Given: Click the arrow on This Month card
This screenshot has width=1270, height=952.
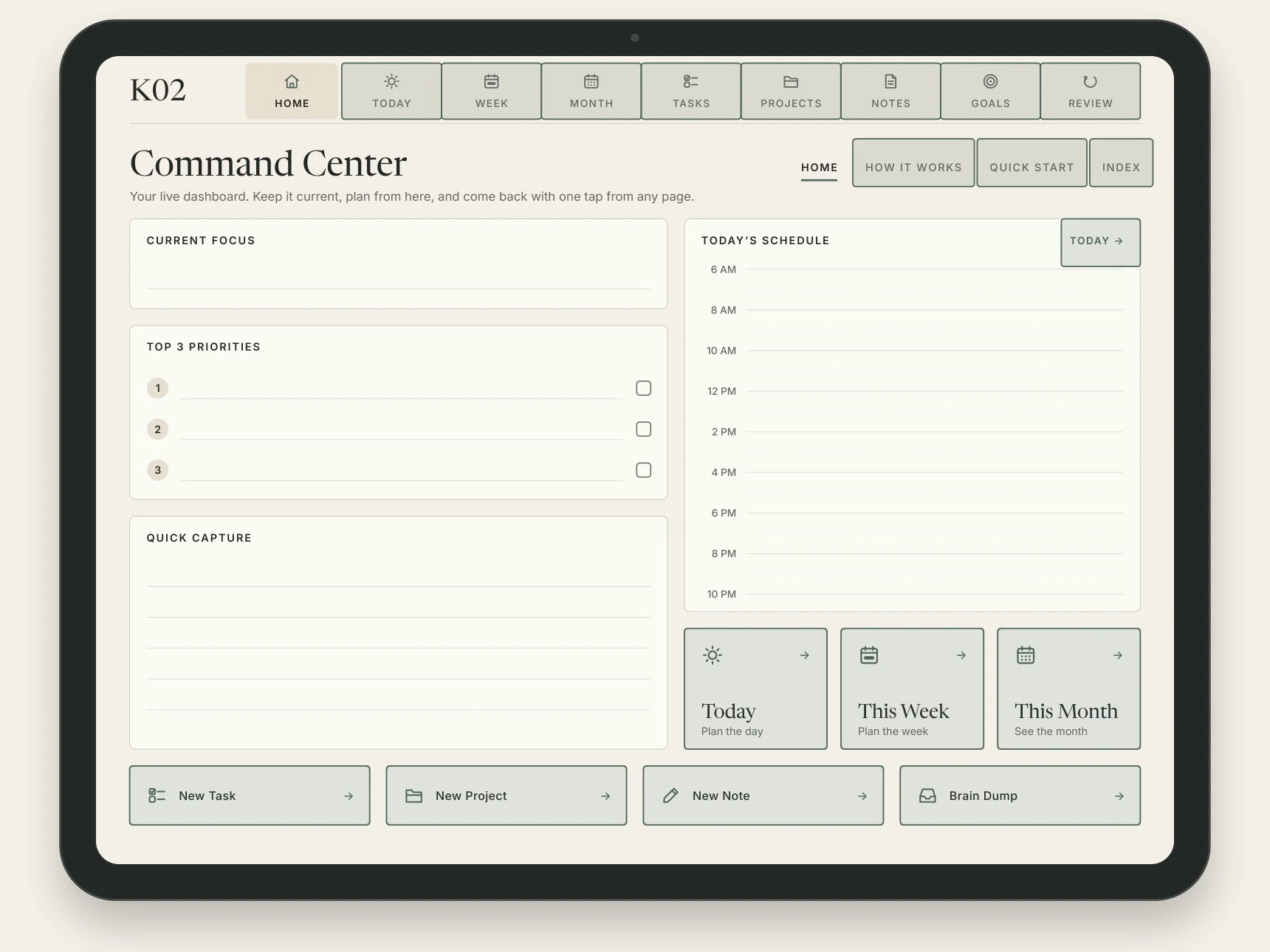Looking at the screenshot, I should point(1118,655).
